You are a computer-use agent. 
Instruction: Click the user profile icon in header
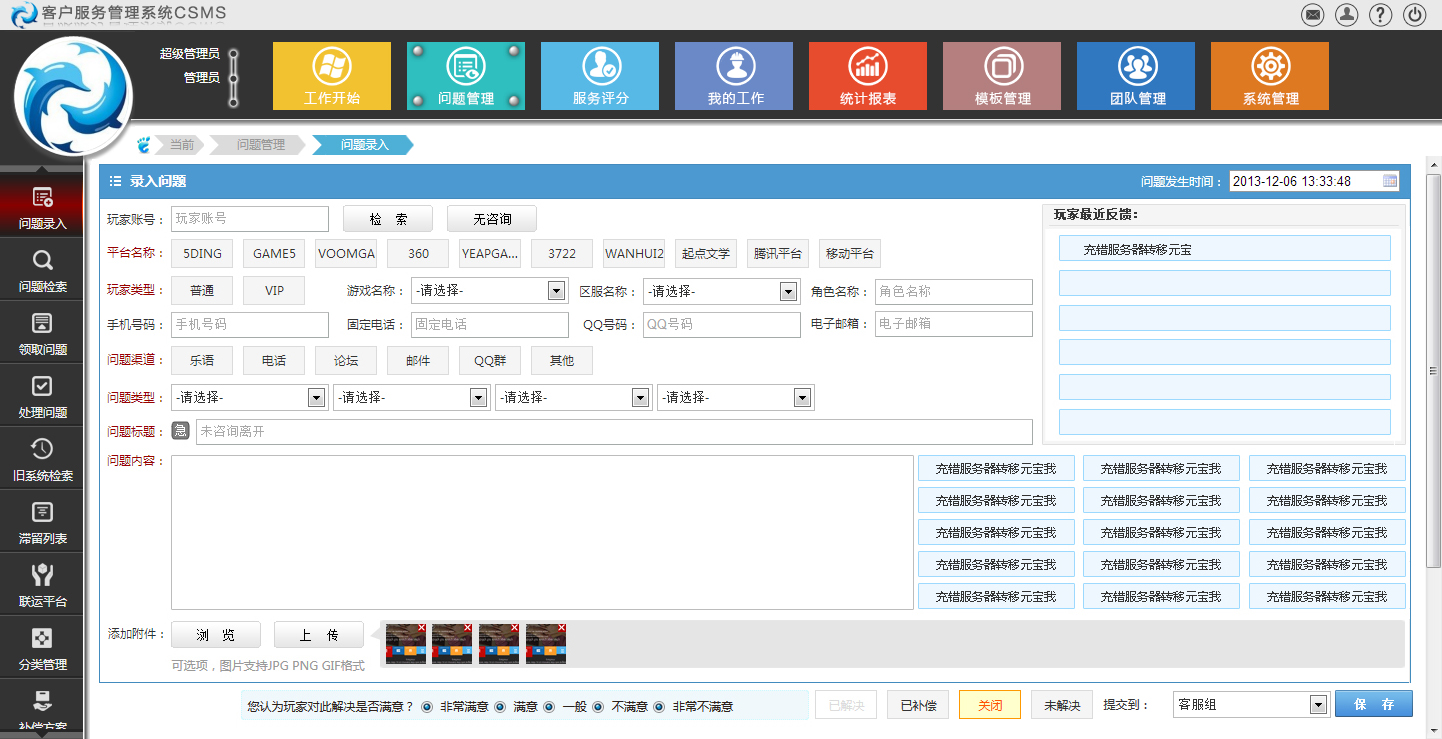click(1347, 15)
